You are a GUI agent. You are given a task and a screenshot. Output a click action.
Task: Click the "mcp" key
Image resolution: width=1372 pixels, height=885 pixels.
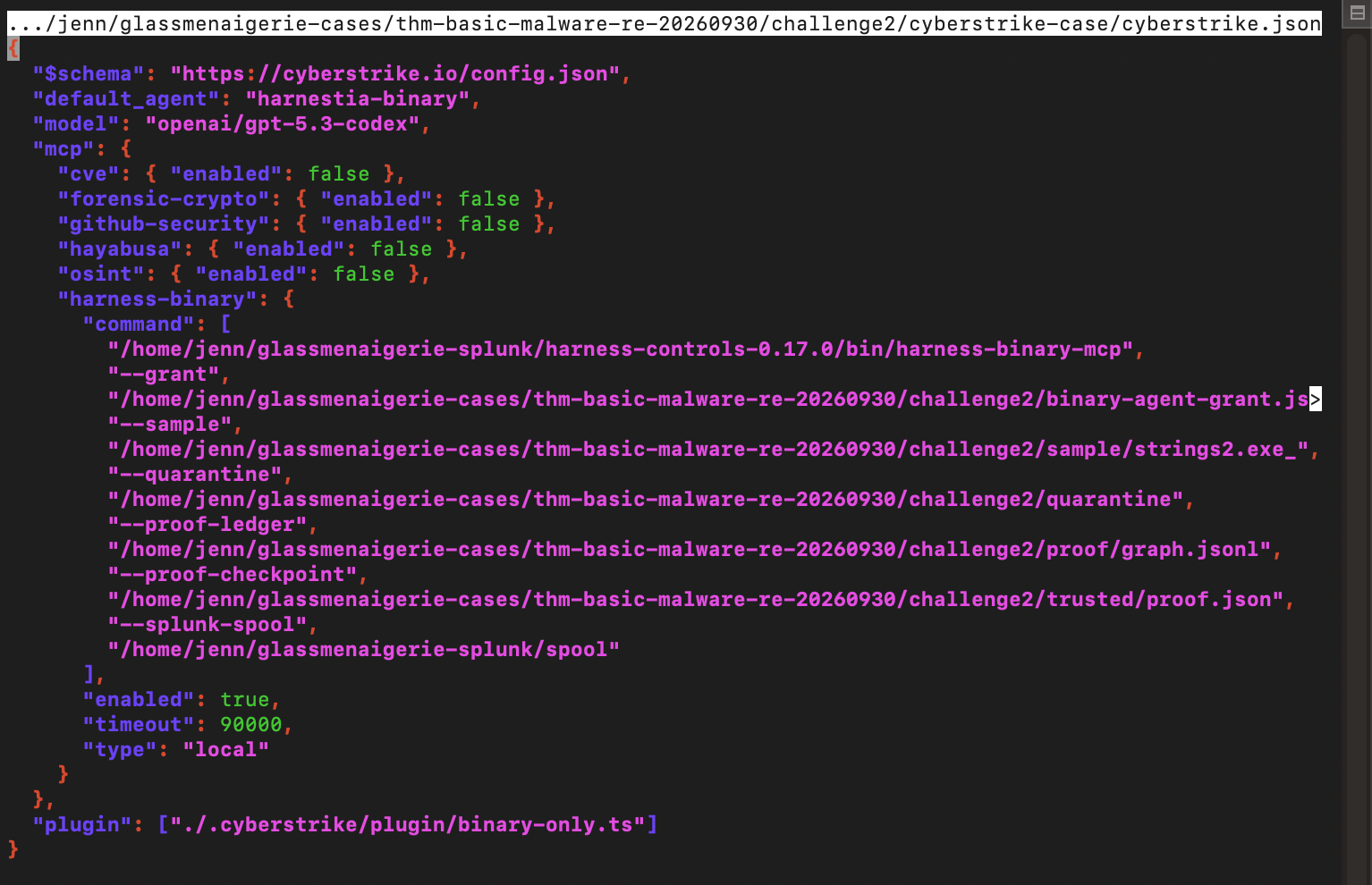click(x=64, y=148)
